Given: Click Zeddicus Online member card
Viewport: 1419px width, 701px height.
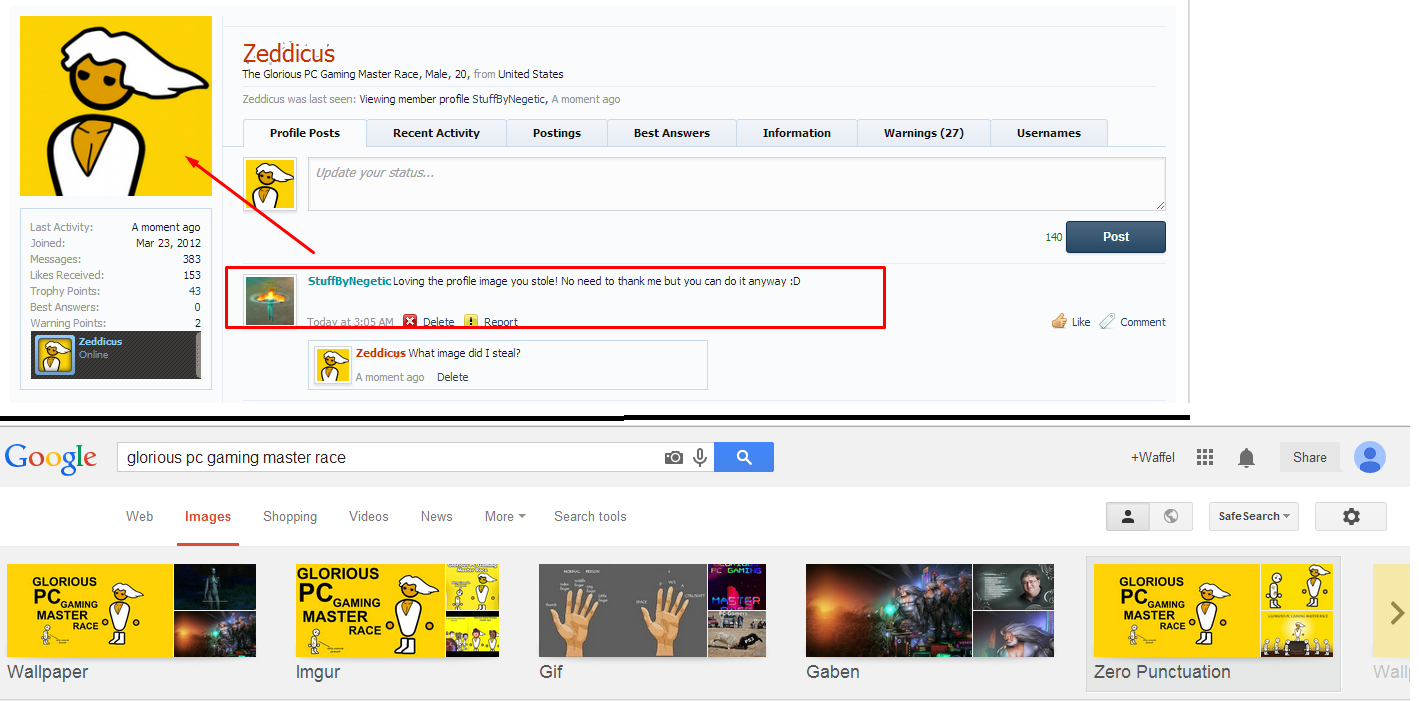Looking at the screenshot, I should [x=116, y=355].
